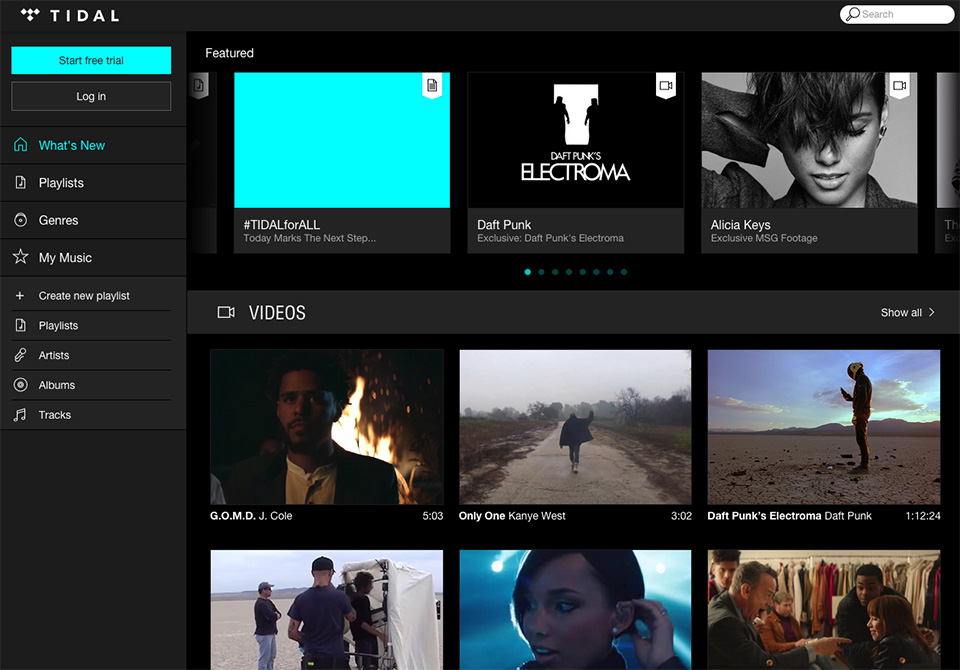Click the camera icon in the VIDEOS header
The width and height of the screenshot is (960, 670).
[x=225, y=312]
